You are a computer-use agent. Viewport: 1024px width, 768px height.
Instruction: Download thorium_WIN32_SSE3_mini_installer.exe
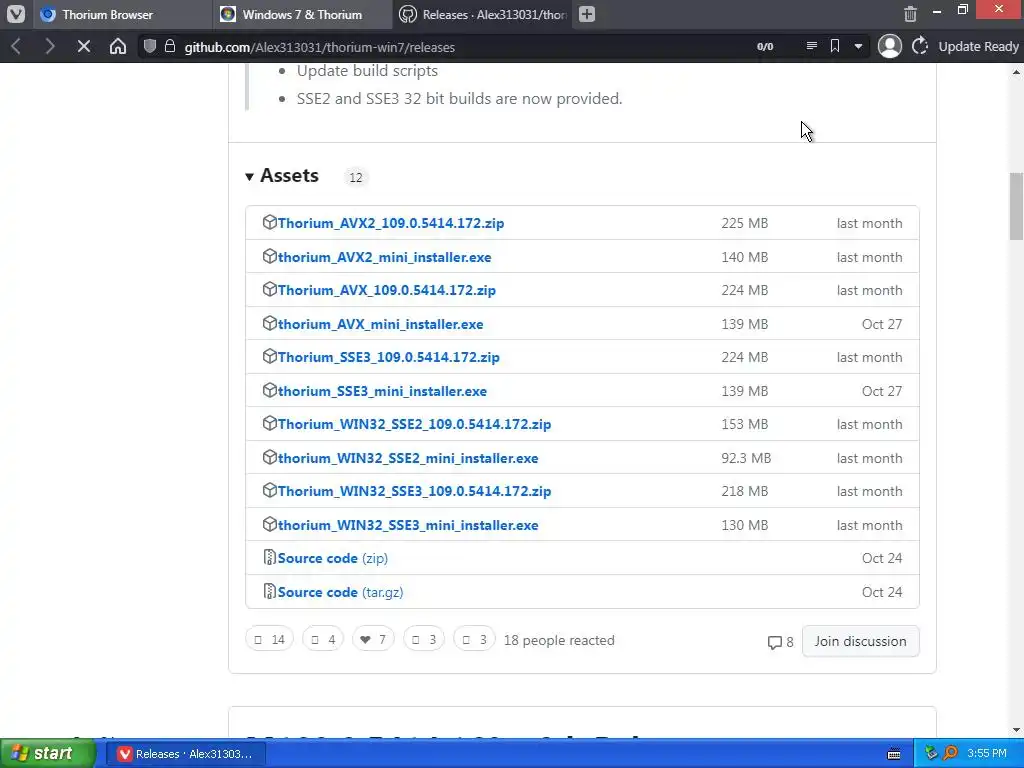408,526
